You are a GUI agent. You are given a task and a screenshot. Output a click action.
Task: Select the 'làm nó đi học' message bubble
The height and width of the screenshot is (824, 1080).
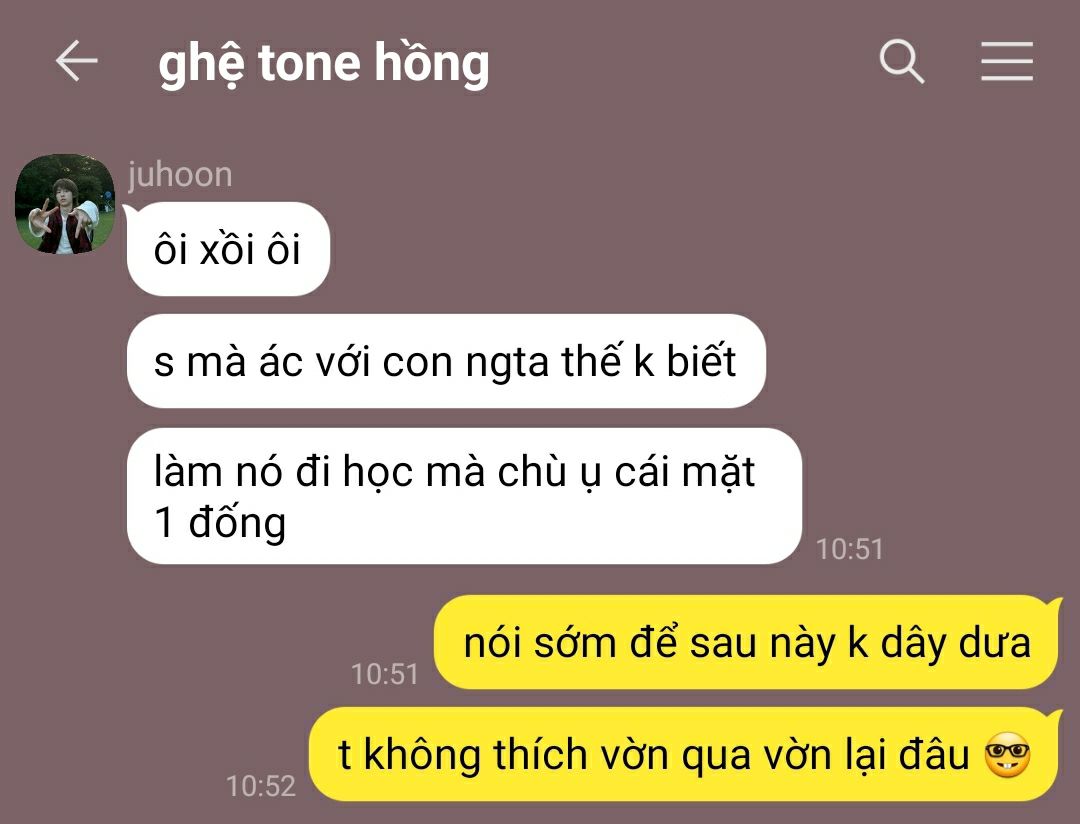tap(464, 496)
